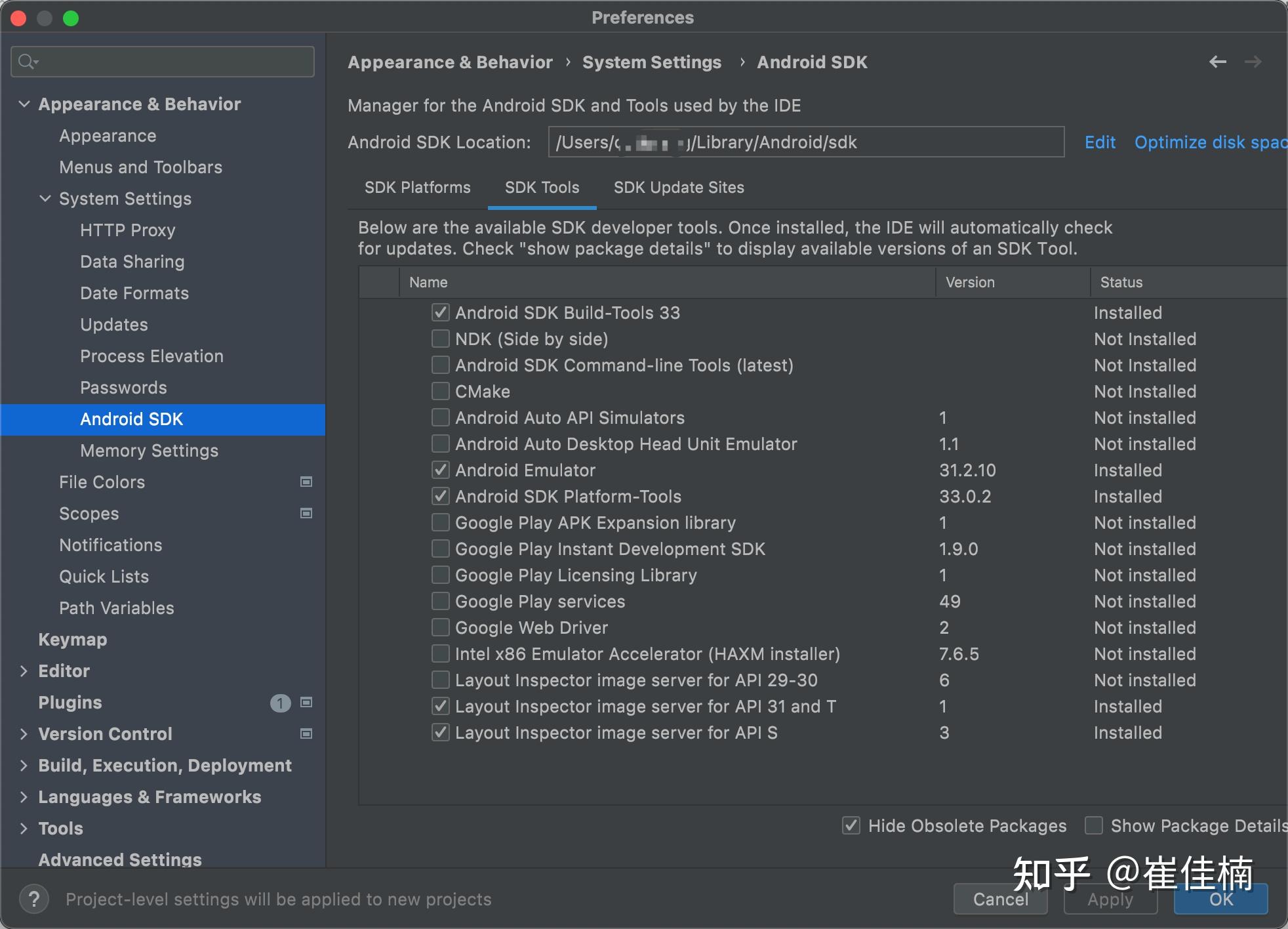Click project-level icon next to Scopes
Image resolution: width=1288 pixels, height=929 pixels.
(x=306, y=514)
